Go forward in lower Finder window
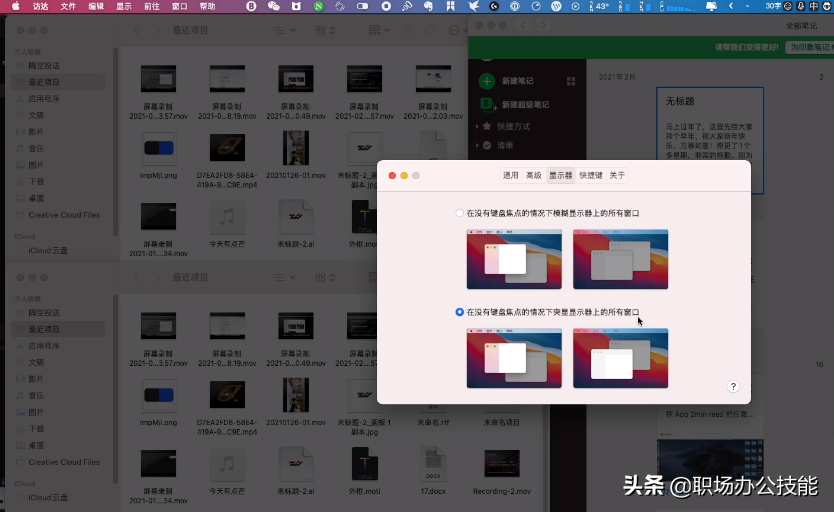The height and width of the screenshot is (512, 834). click(x=156, y=278)
